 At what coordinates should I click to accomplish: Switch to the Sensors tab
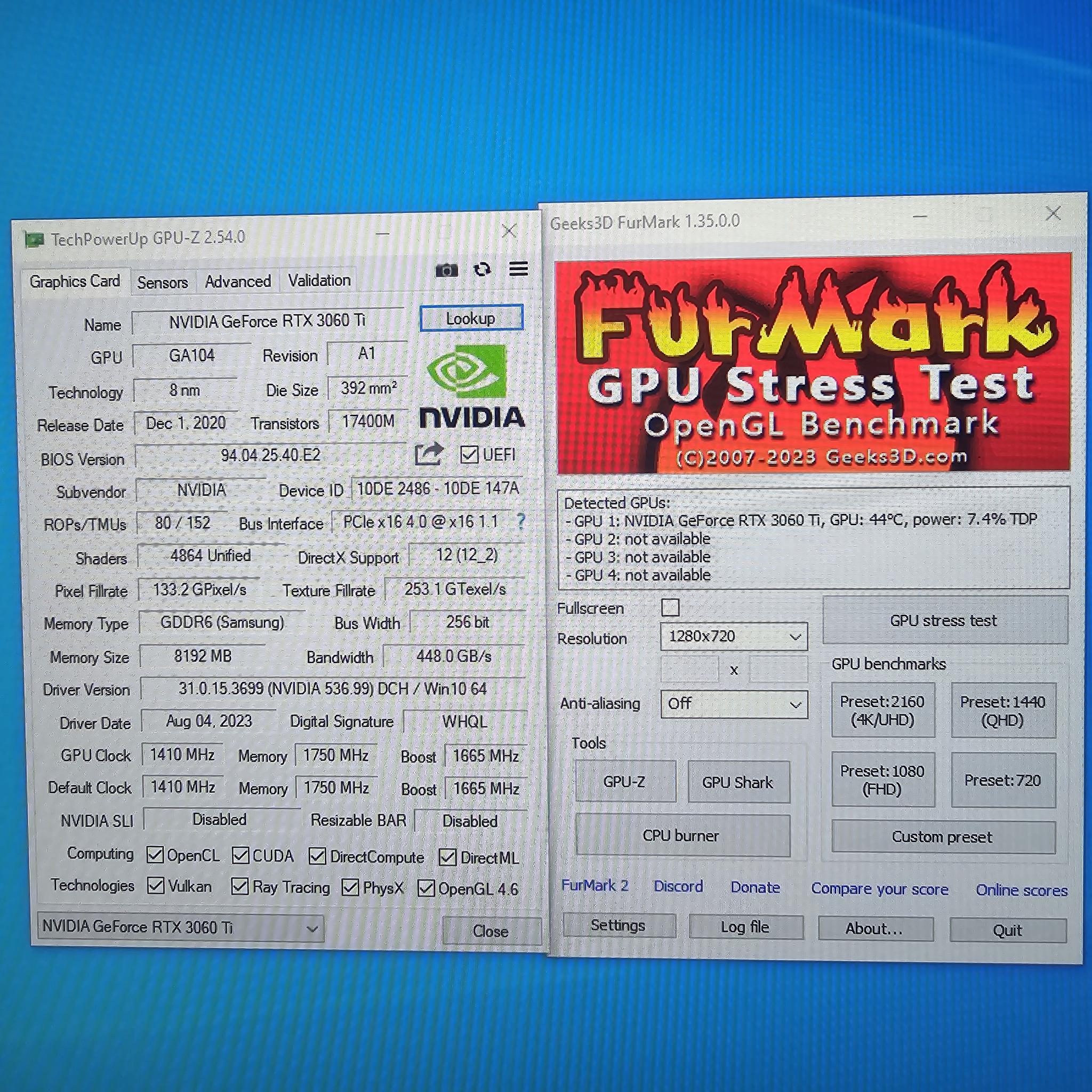pos(163,282)
